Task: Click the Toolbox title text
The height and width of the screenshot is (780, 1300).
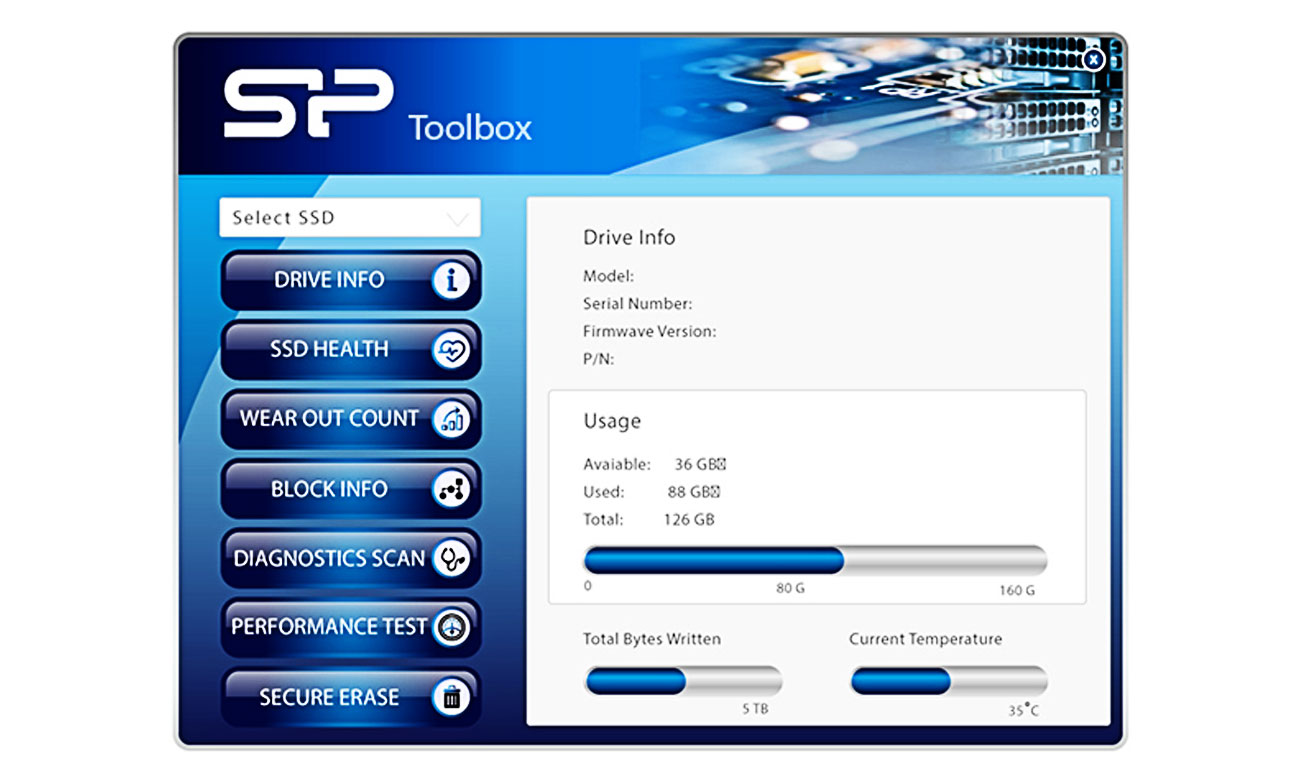Action: pos(470,128)
